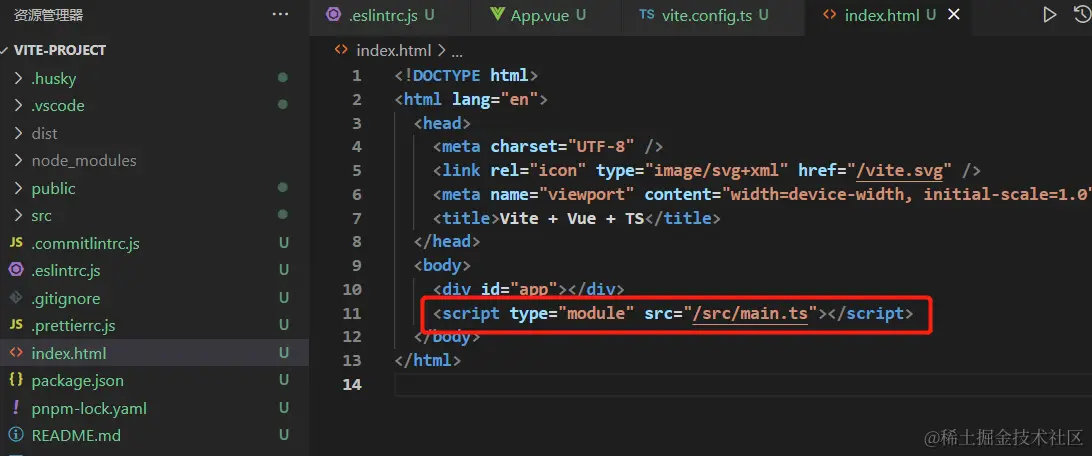Click the modified dot beside src folder

(x=283, y=215)
